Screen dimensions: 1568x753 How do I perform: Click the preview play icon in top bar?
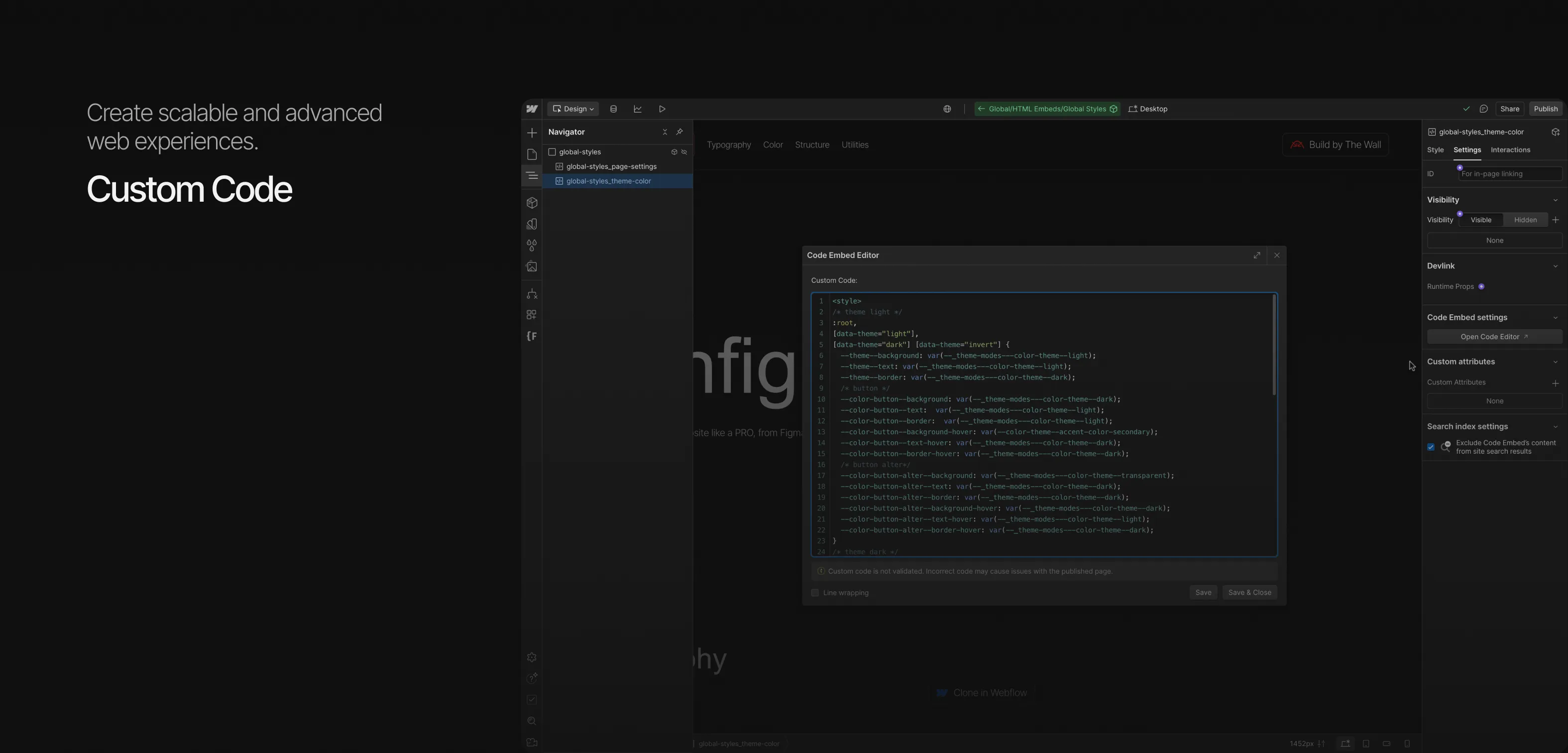pos(662,109)
